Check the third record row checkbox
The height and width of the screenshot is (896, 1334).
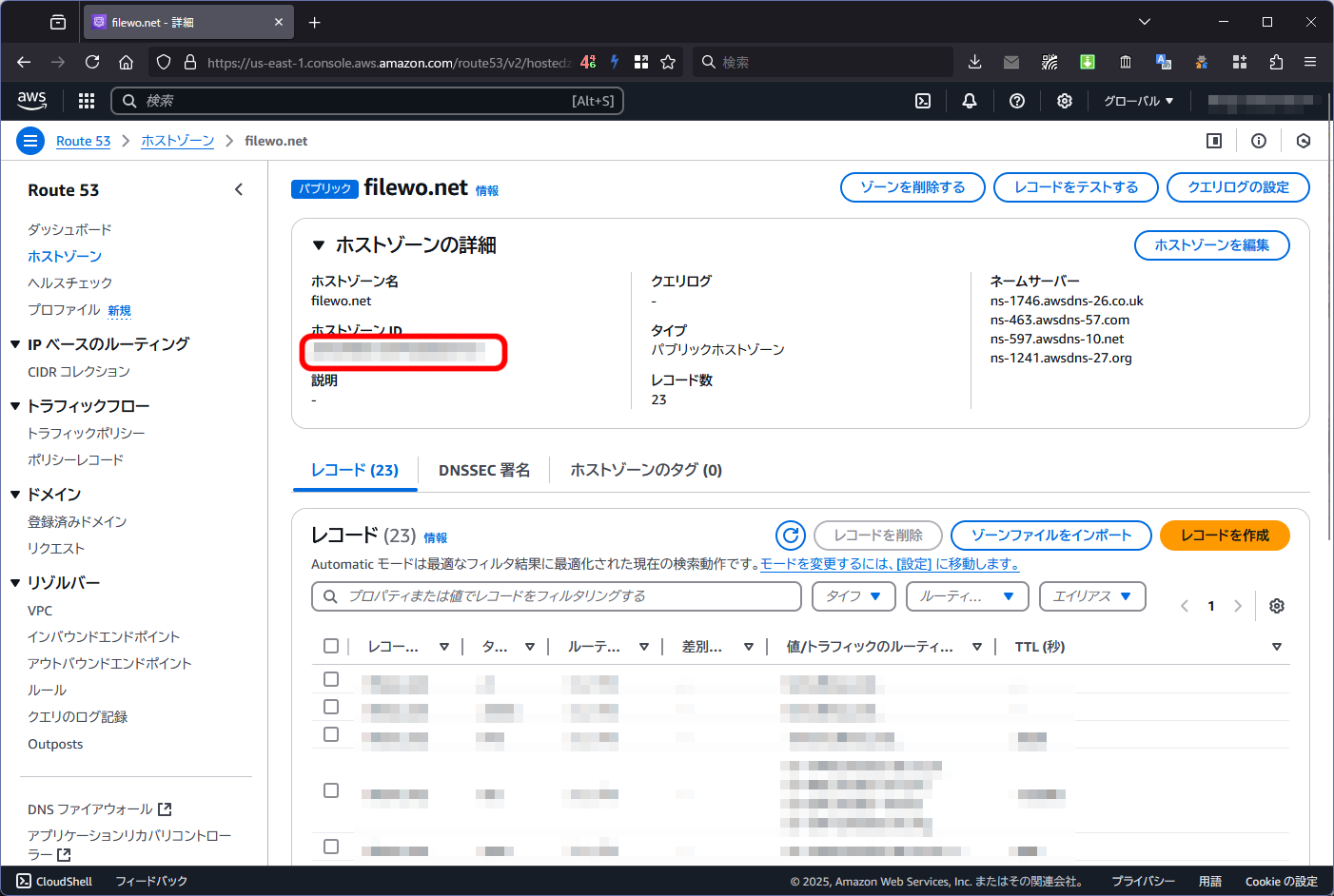click(331, 734)
